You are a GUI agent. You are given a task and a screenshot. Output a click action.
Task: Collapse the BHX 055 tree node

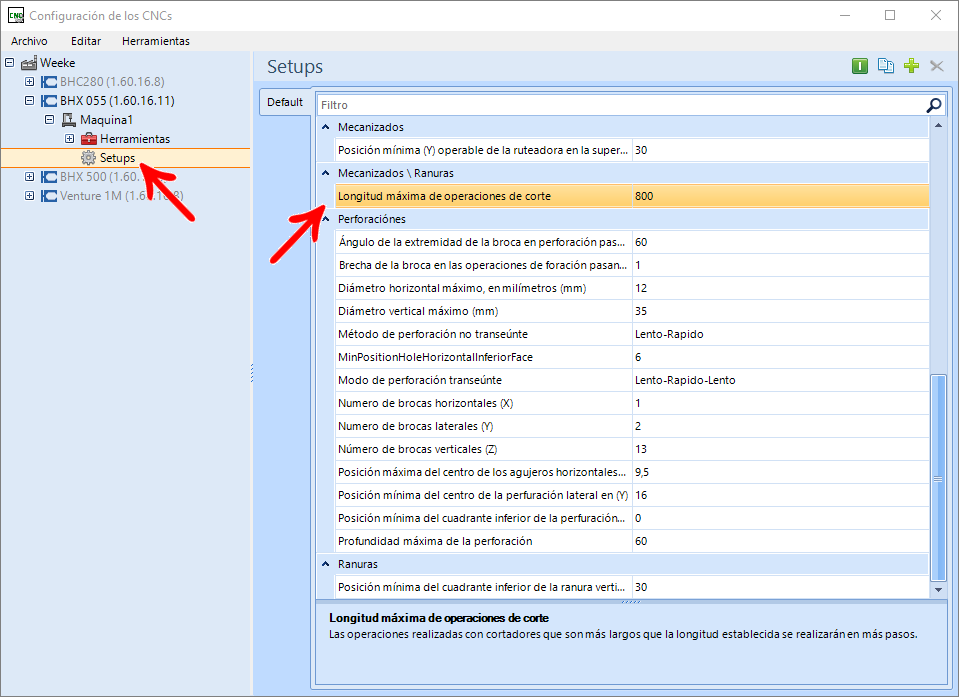coord(29,100)
